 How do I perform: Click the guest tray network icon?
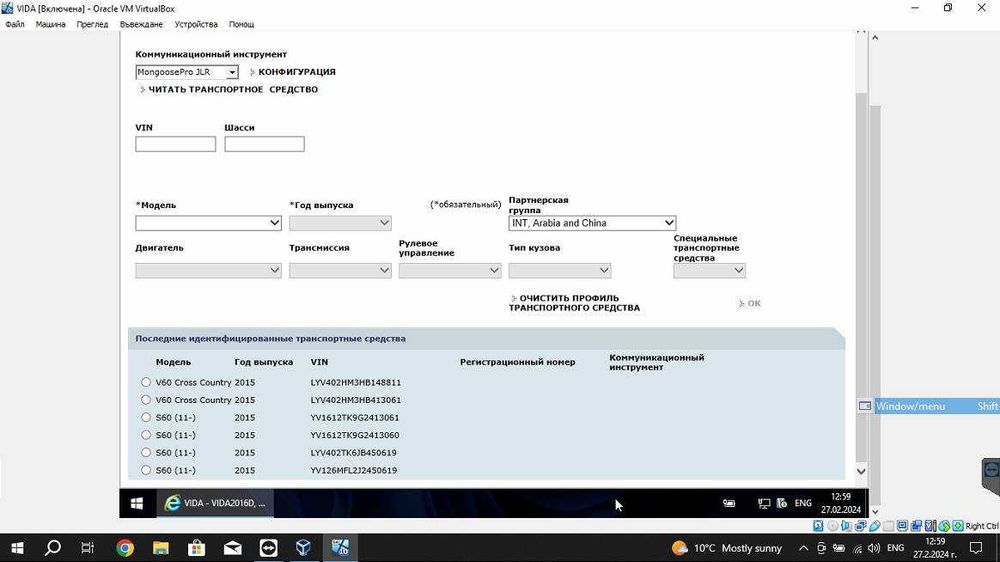tap(764, 503)
